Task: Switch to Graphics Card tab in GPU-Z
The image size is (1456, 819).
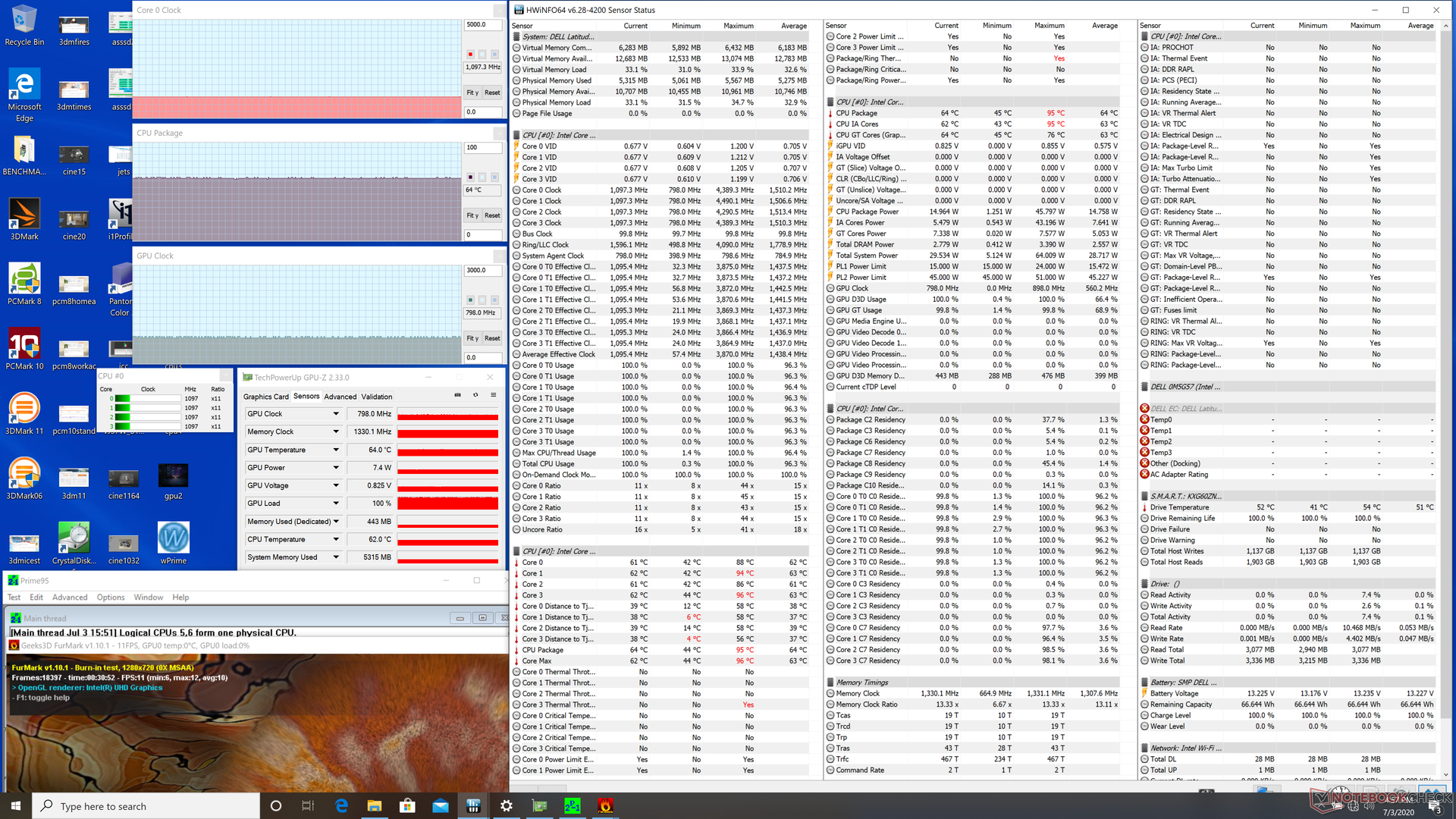Action: click(265, 397)
